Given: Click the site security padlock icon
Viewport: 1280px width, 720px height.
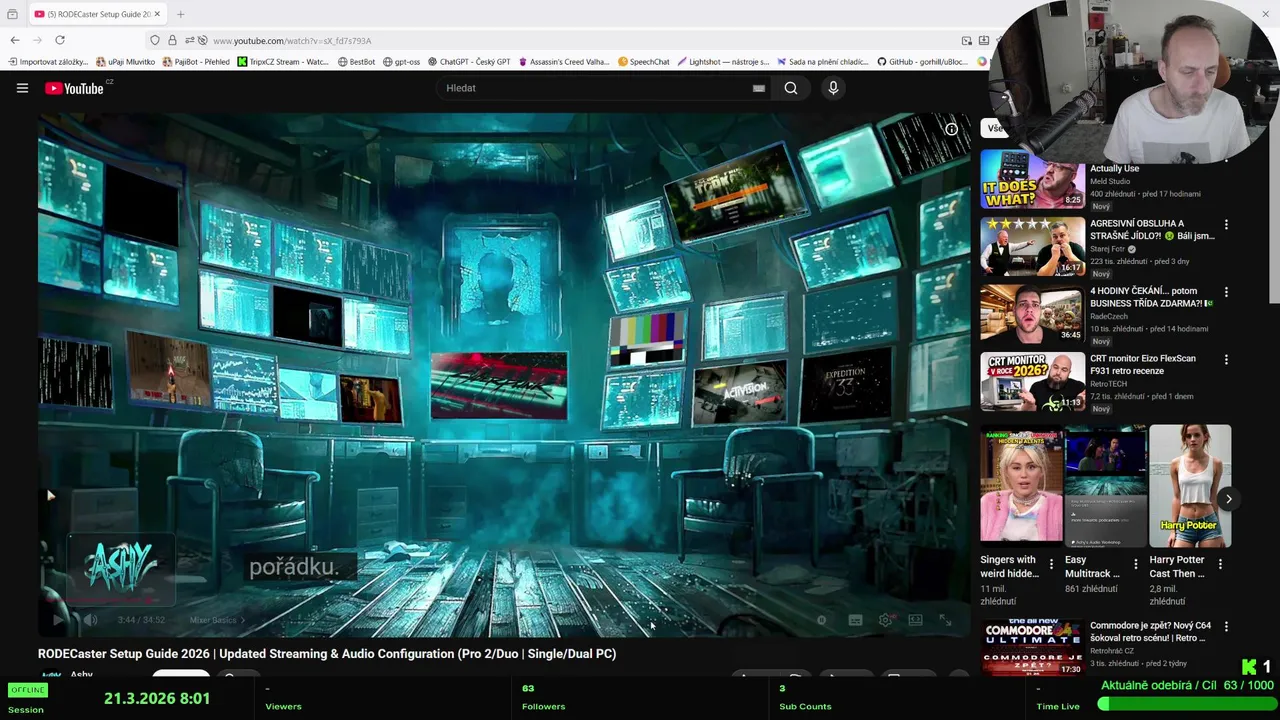Looking at the screenshot, I should [x=172, y=40].
